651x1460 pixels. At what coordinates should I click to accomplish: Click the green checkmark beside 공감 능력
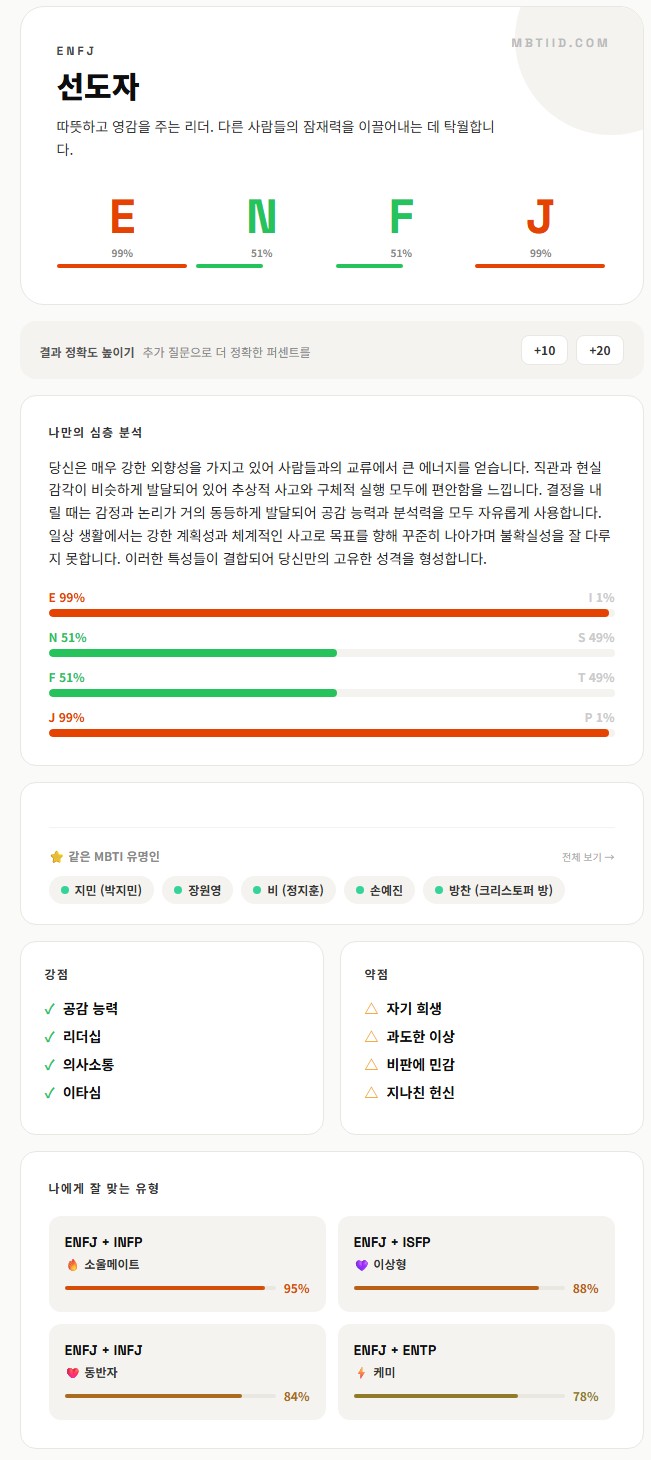(x=49, y=1009)
